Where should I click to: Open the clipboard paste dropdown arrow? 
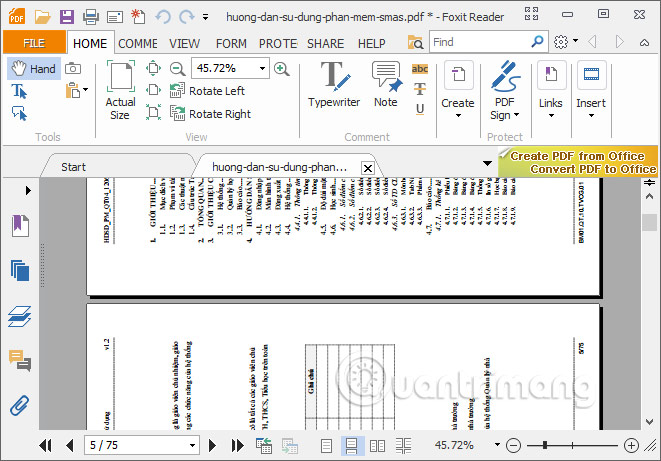coord(86,89)
